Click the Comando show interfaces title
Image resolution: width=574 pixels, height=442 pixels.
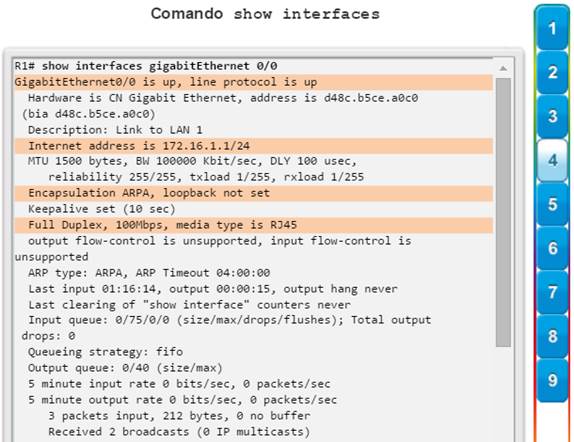pos(265,14)
